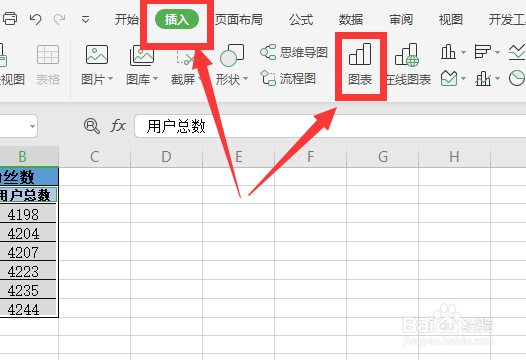Image resolution: width=526 pixels, height=360 pixels.
Task: Expand the 图片 dropdown arrow
Action: [110, 79]
